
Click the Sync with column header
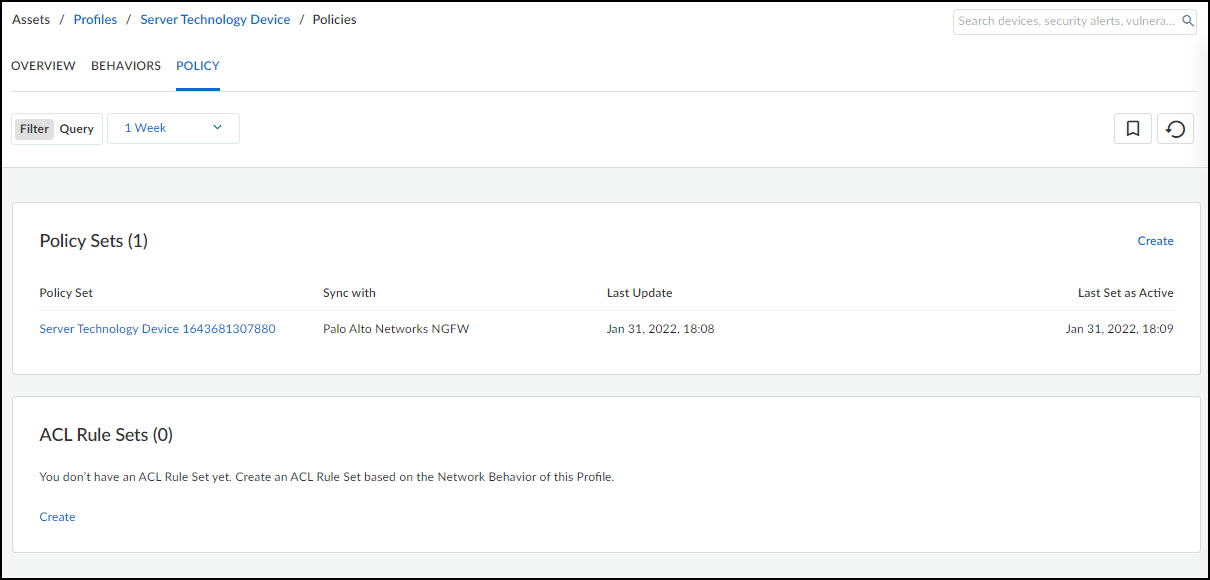pos(349,293)
